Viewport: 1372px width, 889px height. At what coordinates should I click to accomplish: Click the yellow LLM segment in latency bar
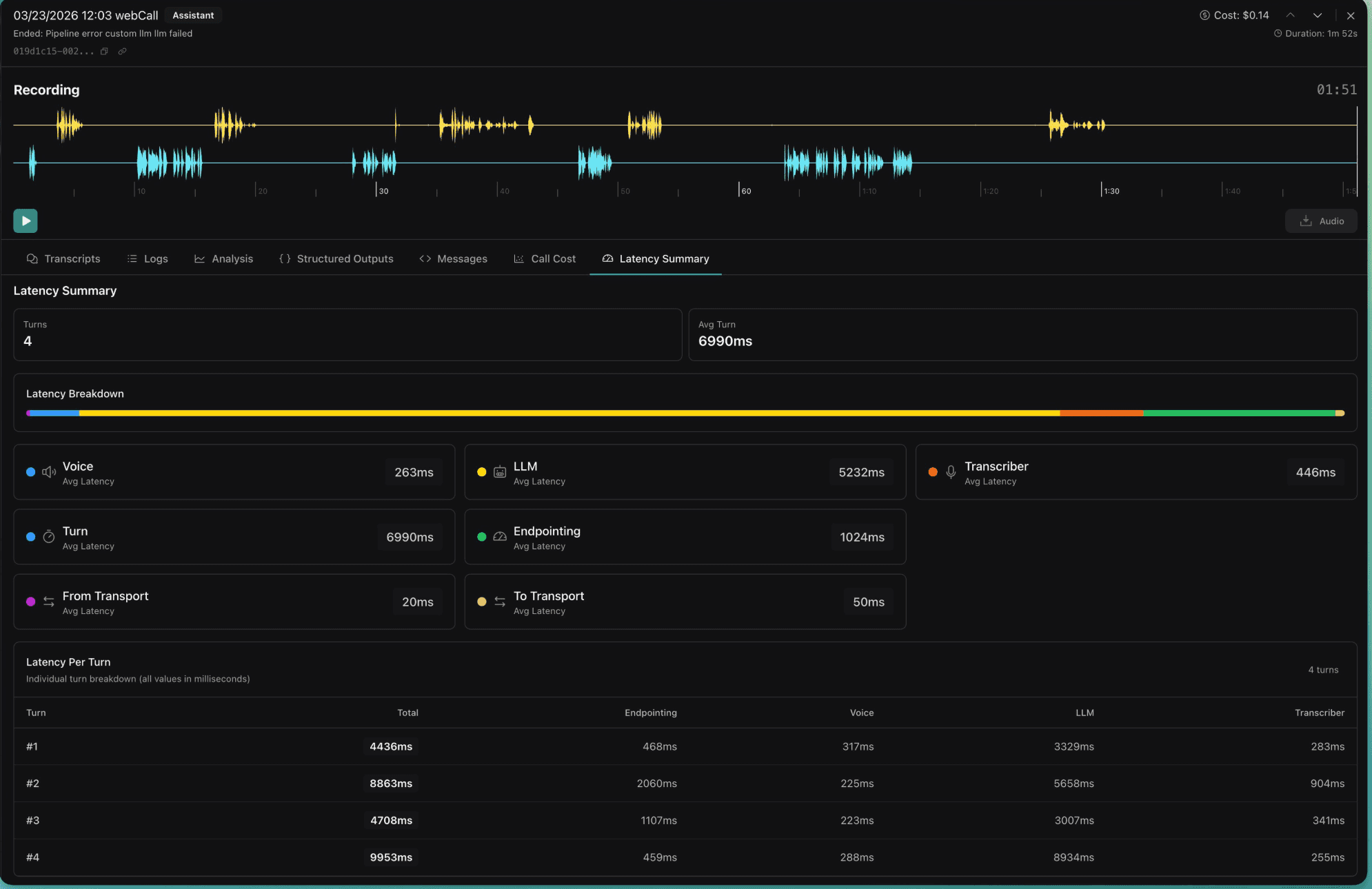click(569, 413)
